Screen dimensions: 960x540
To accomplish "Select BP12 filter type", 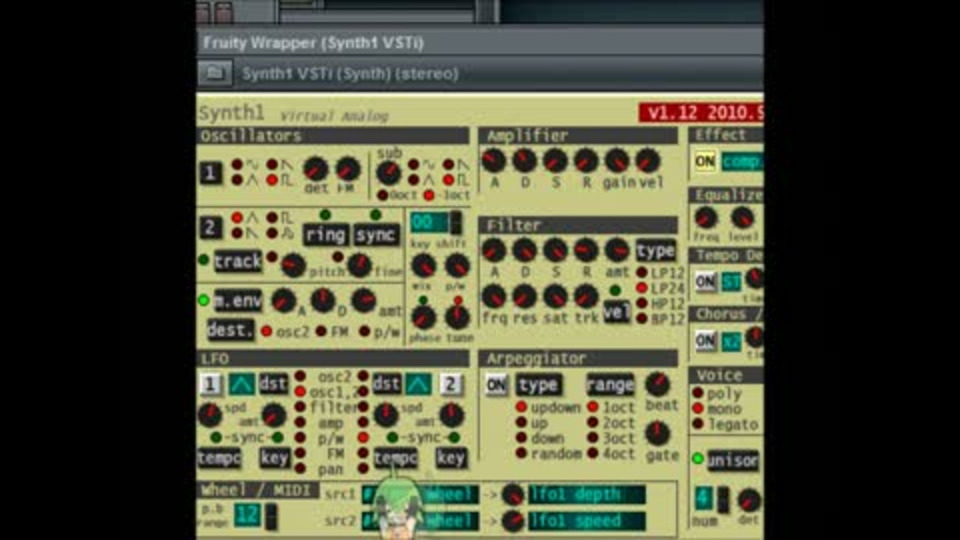I will click(642, 318).
